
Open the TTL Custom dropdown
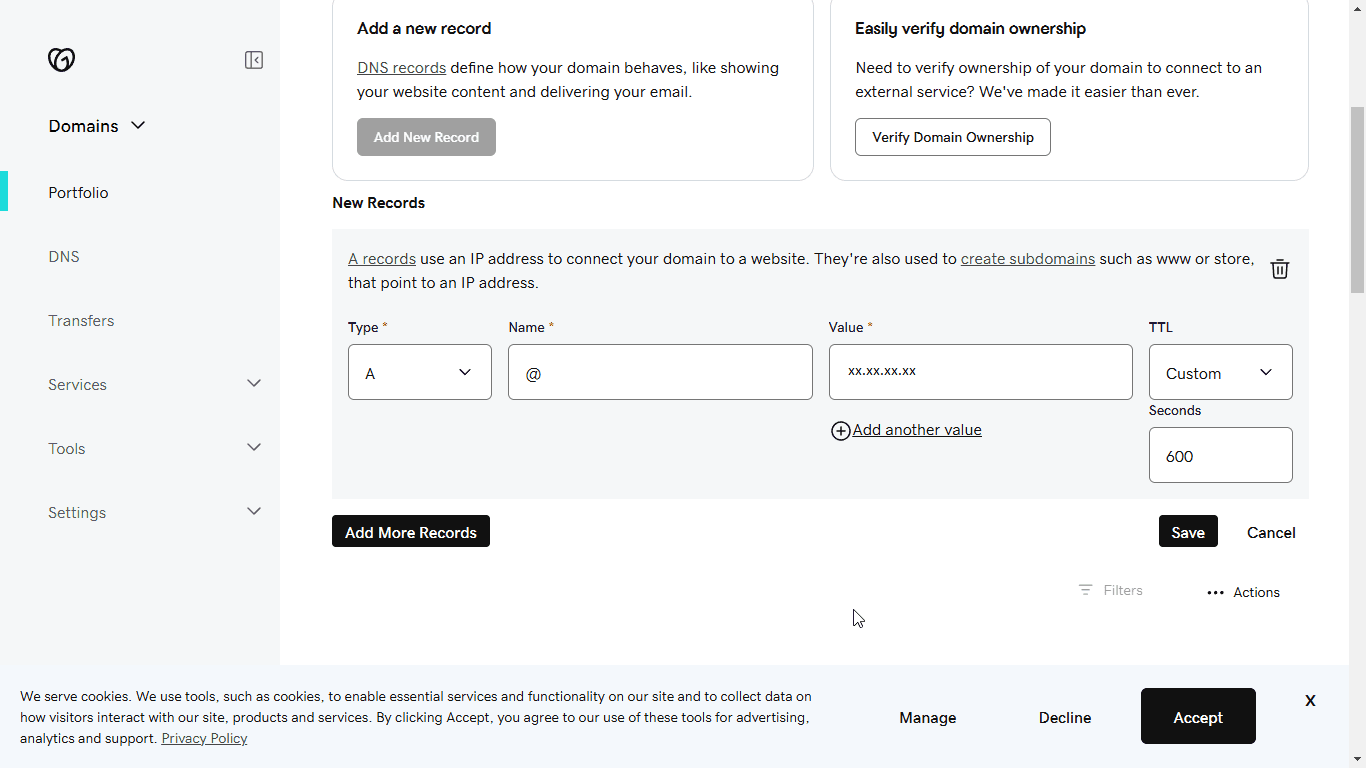pos(1220,372)
